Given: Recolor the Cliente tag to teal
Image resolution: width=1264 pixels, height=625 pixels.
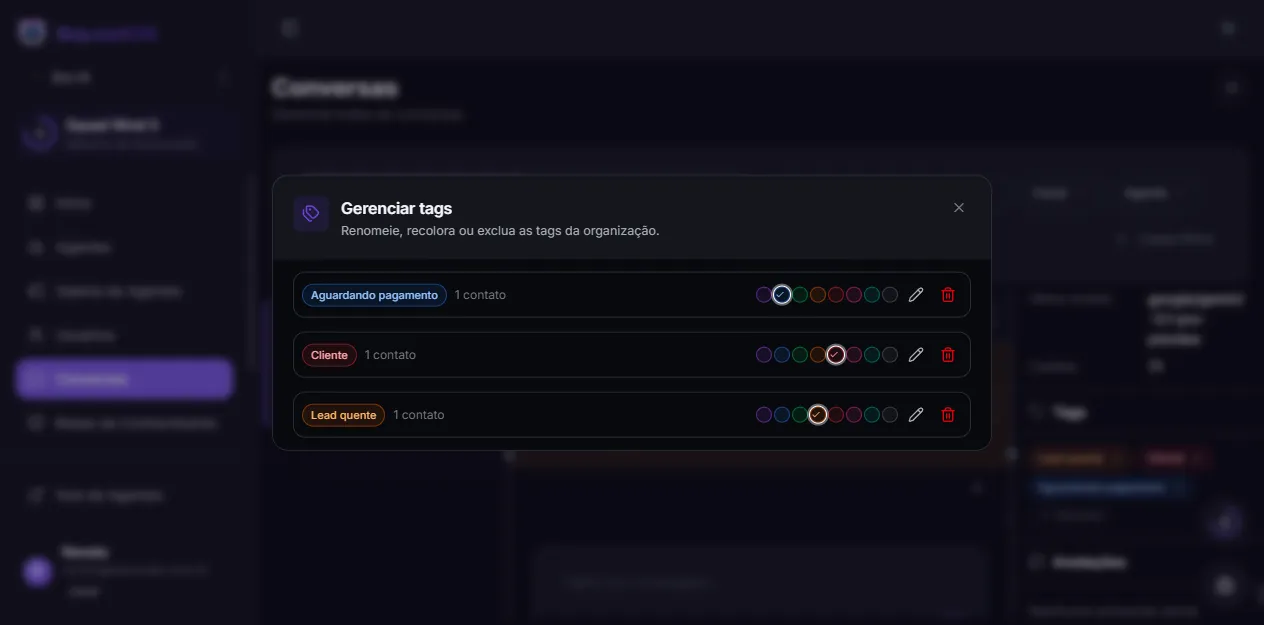Looking at the screenshot, I should (872, 355).
